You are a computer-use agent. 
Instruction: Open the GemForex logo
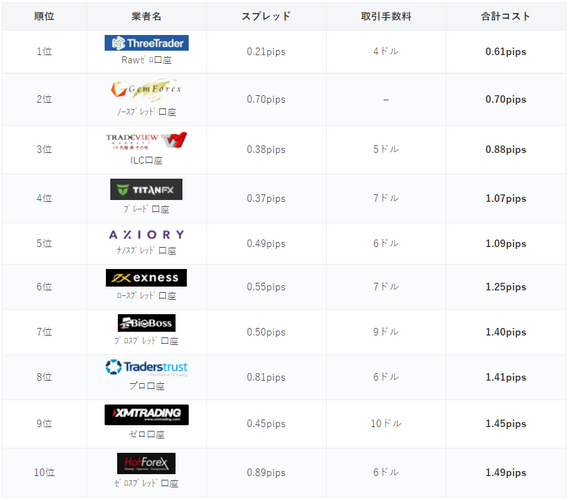(146, 89)
